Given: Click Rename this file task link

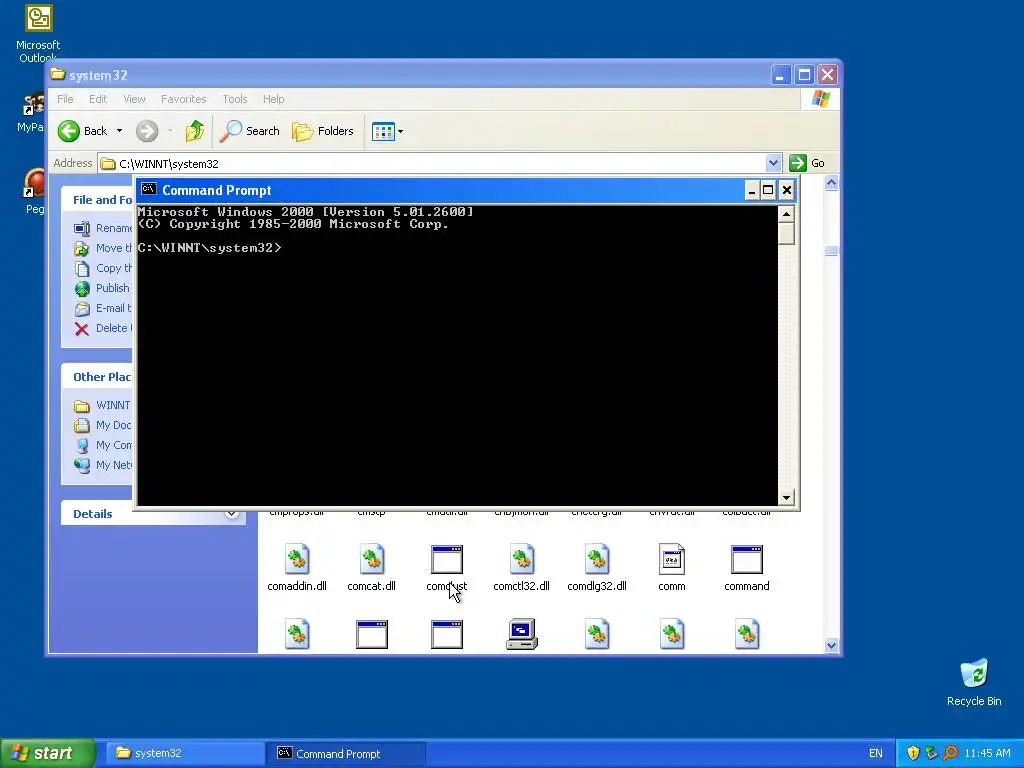Looking at the screenshot, I should [x=103, y=228].
